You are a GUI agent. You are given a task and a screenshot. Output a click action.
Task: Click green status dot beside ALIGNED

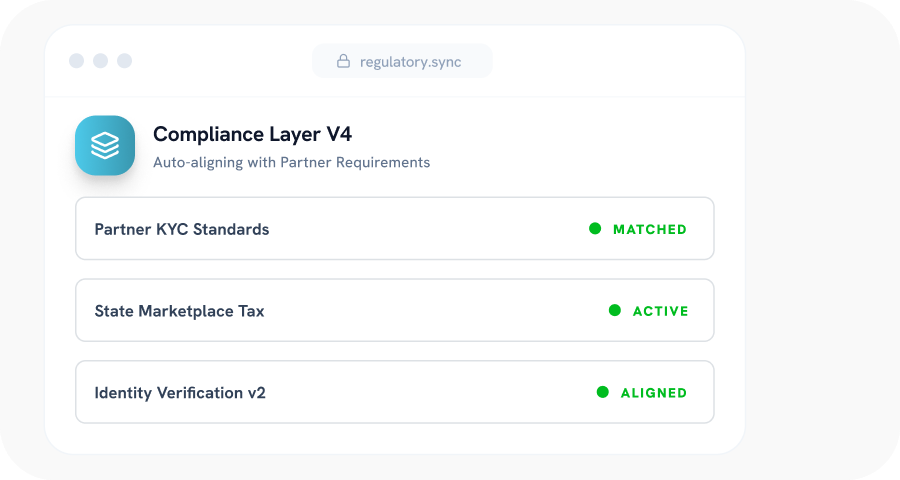603,393
